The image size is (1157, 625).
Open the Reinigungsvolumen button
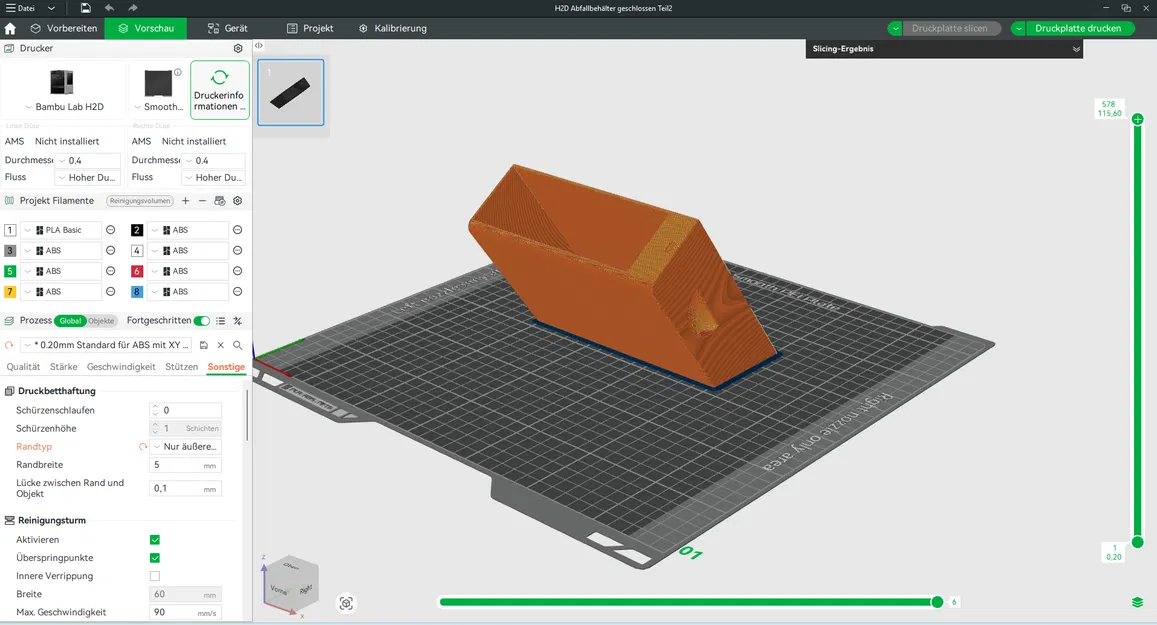(140, 201)
